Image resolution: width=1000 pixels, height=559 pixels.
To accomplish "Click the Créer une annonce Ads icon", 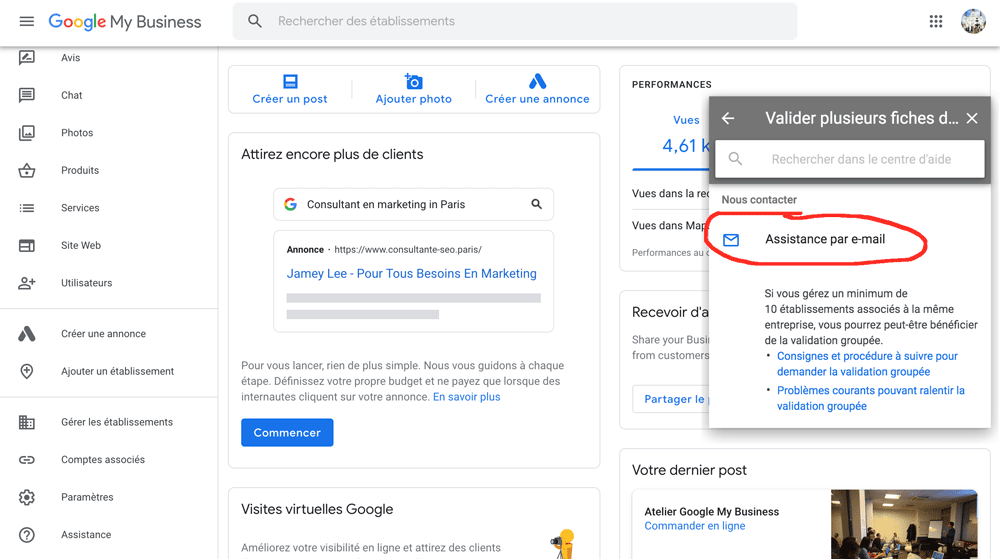I will (x=538, y=81).
